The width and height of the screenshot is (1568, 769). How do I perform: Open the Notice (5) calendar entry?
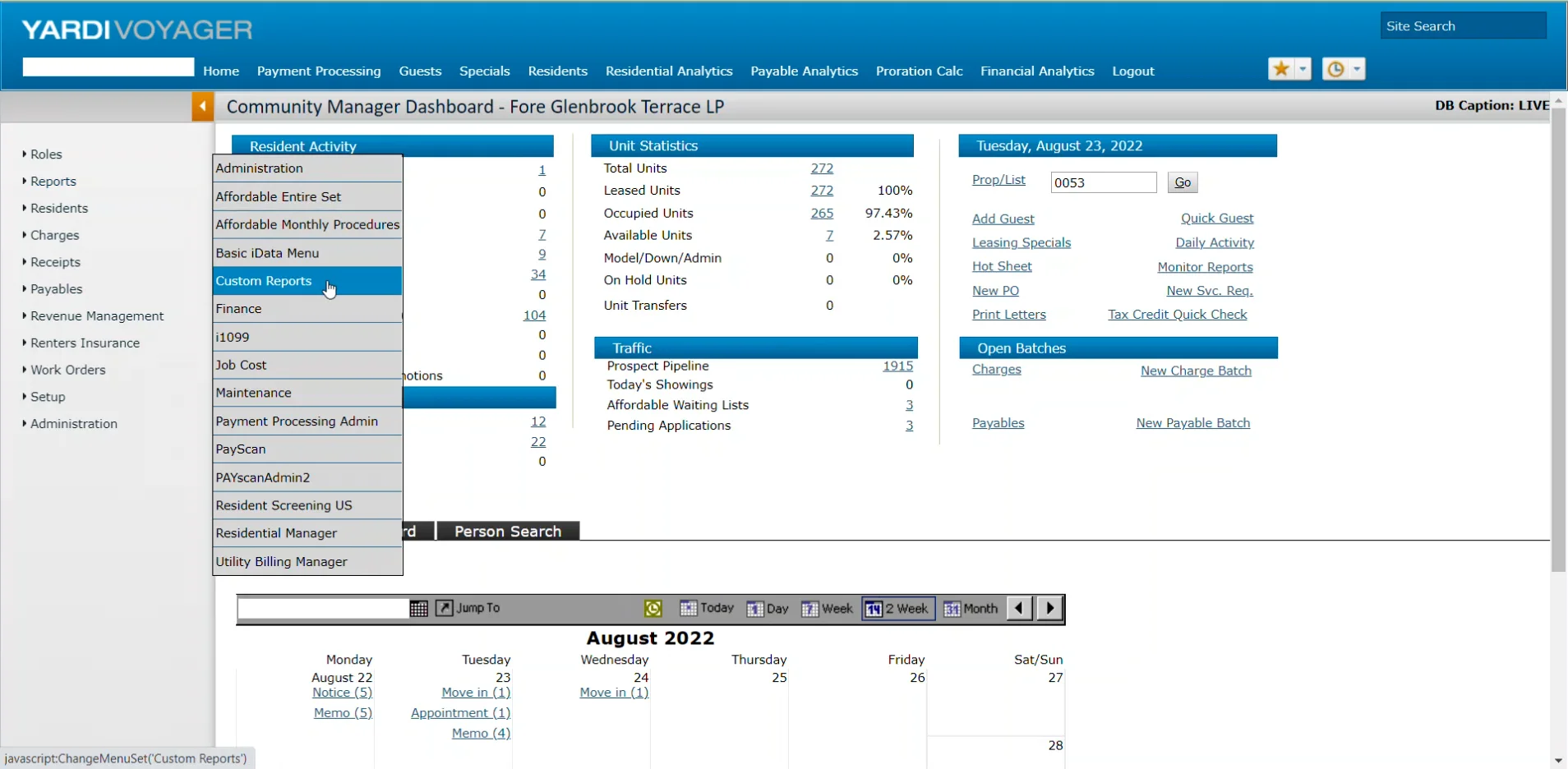342,693
